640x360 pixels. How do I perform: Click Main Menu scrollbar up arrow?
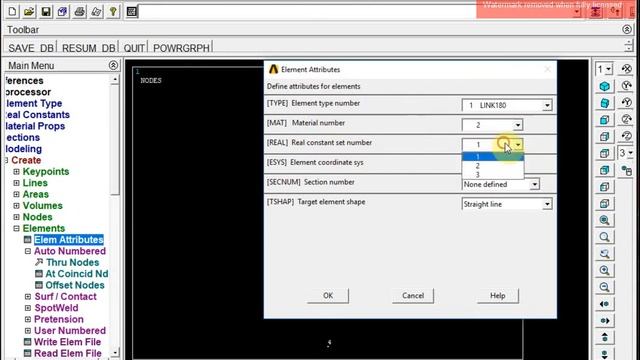click(x=115, y=79)
